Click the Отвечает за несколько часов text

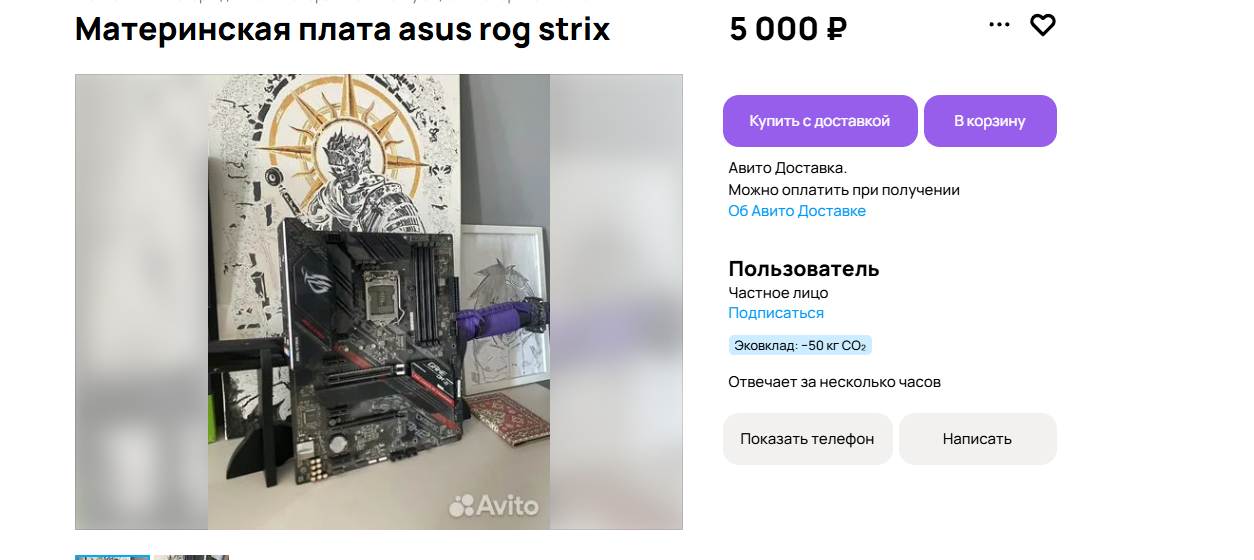[834, 382]
